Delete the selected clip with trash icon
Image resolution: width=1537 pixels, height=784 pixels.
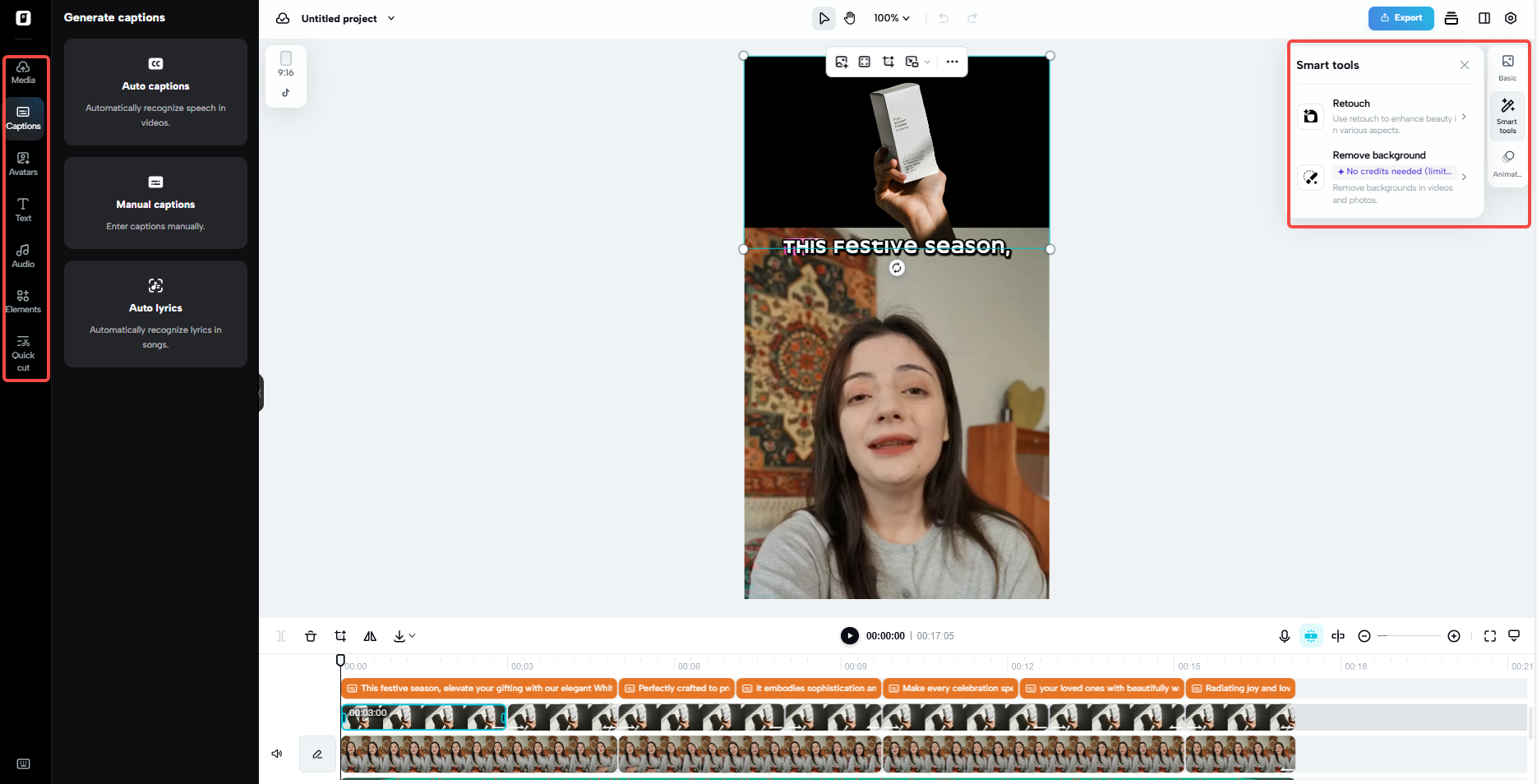click(311, 636)
